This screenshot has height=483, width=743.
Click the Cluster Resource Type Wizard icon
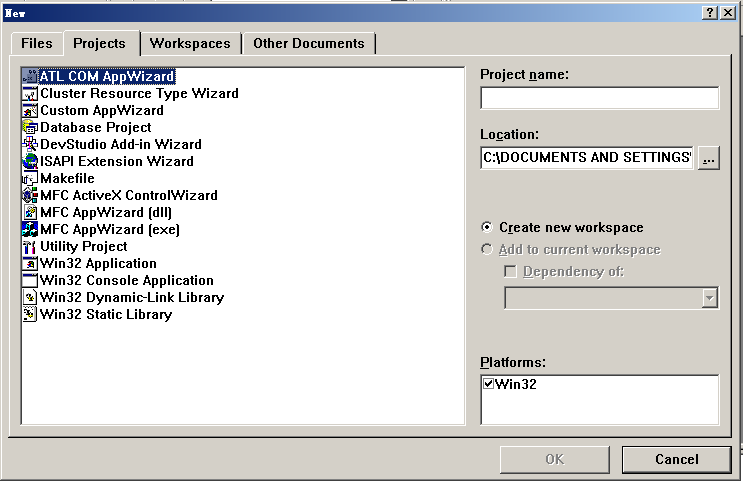pos(30,93)
